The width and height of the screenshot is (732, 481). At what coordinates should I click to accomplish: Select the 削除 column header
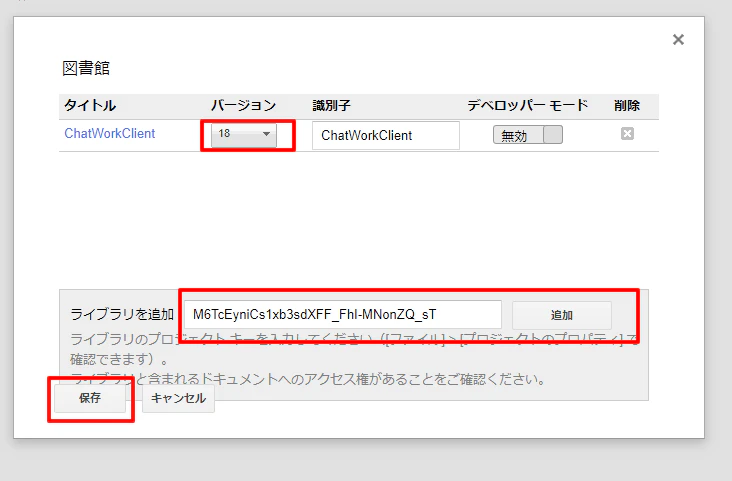[627, 106]
